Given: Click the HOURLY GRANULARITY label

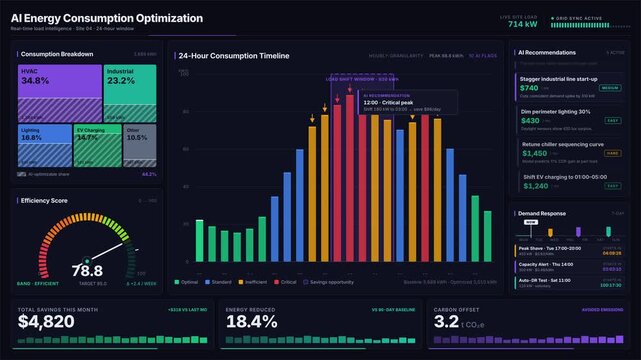Looking at the screenshot, I should 396,56.
